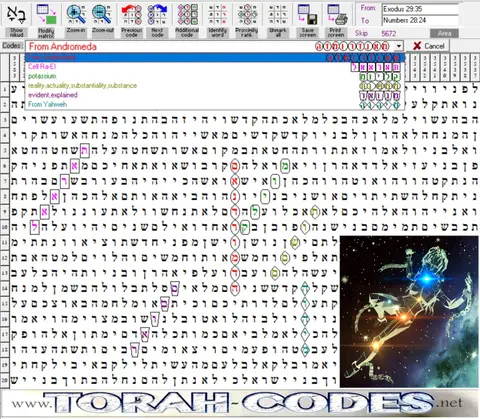Click the Zoom-out magnifier icon
Viewport: 480px width, 419px height.
click(102, 14)
